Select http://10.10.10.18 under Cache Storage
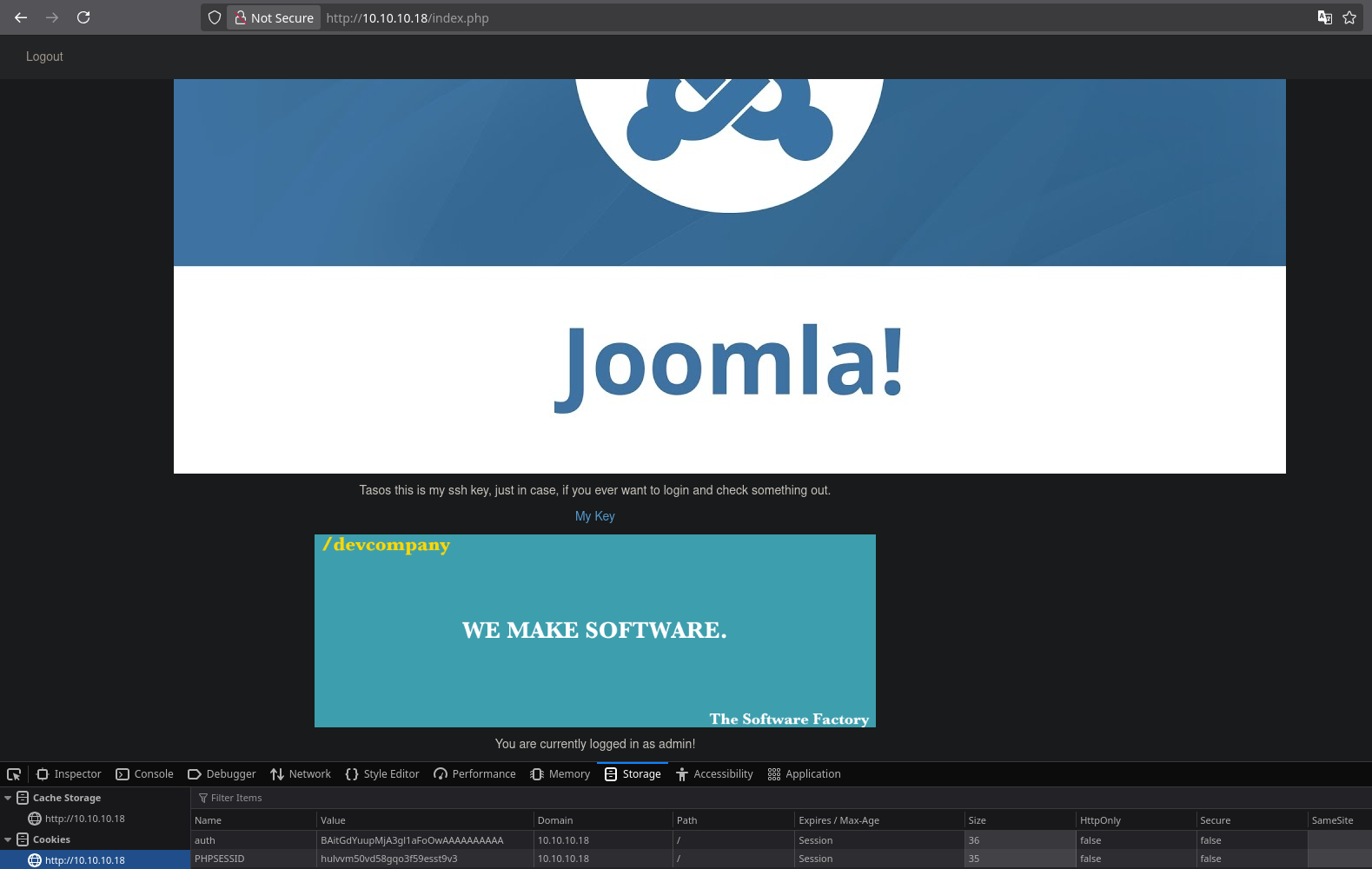This screenshot has width=1372, height=869. (85, 819)
